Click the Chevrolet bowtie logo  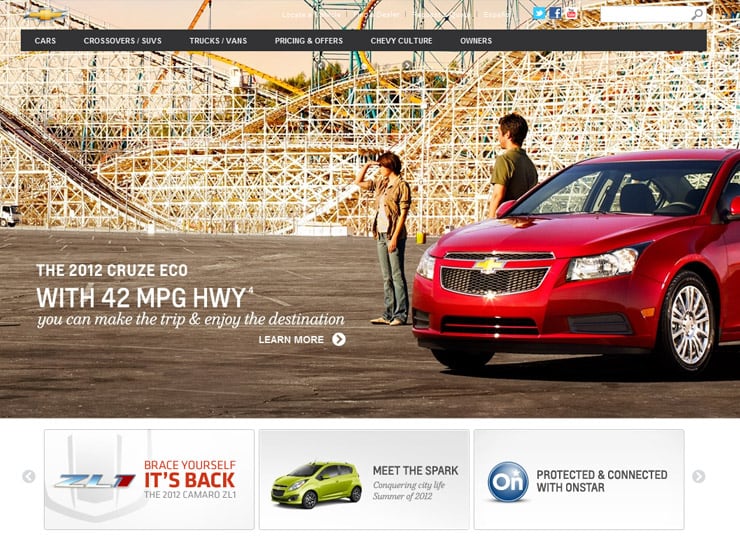coord(45,15)
